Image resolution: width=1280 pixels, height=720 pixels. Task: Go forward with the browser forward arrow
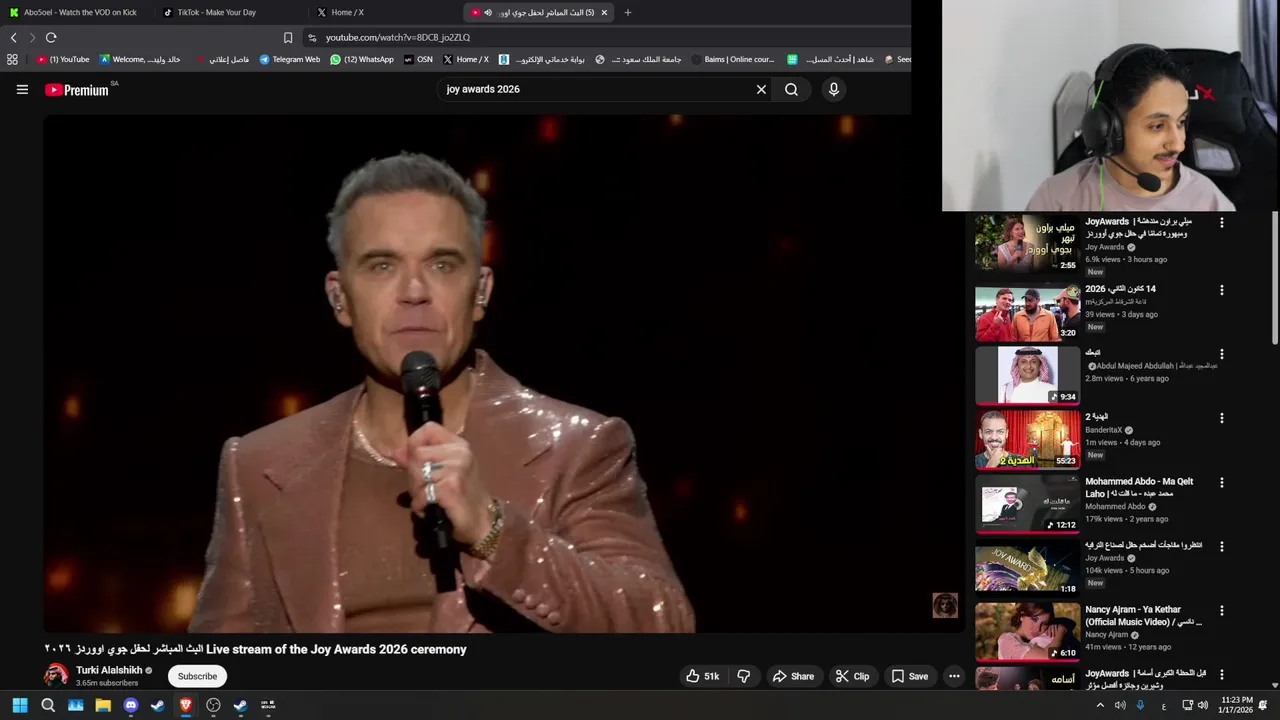coord(32,37)
